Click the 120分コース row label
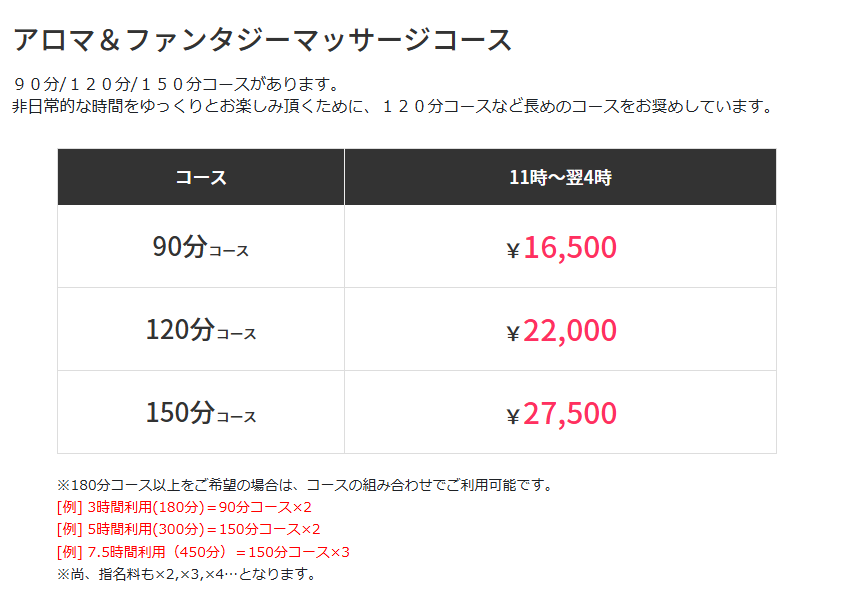This screenshot has height=597, width=843. [200, 330]
